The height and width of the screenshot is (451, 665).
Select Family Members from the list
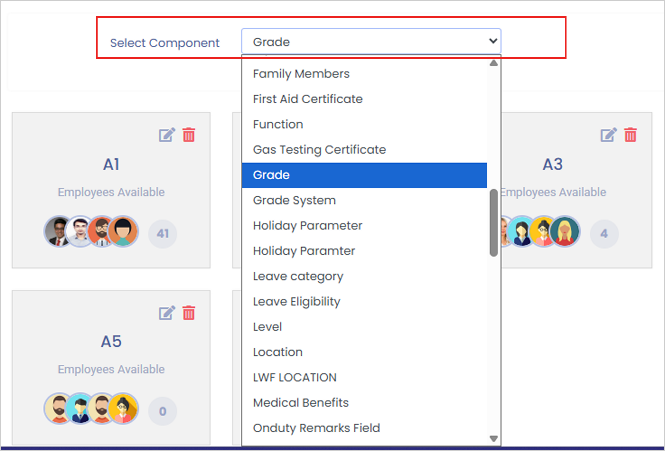301,74
